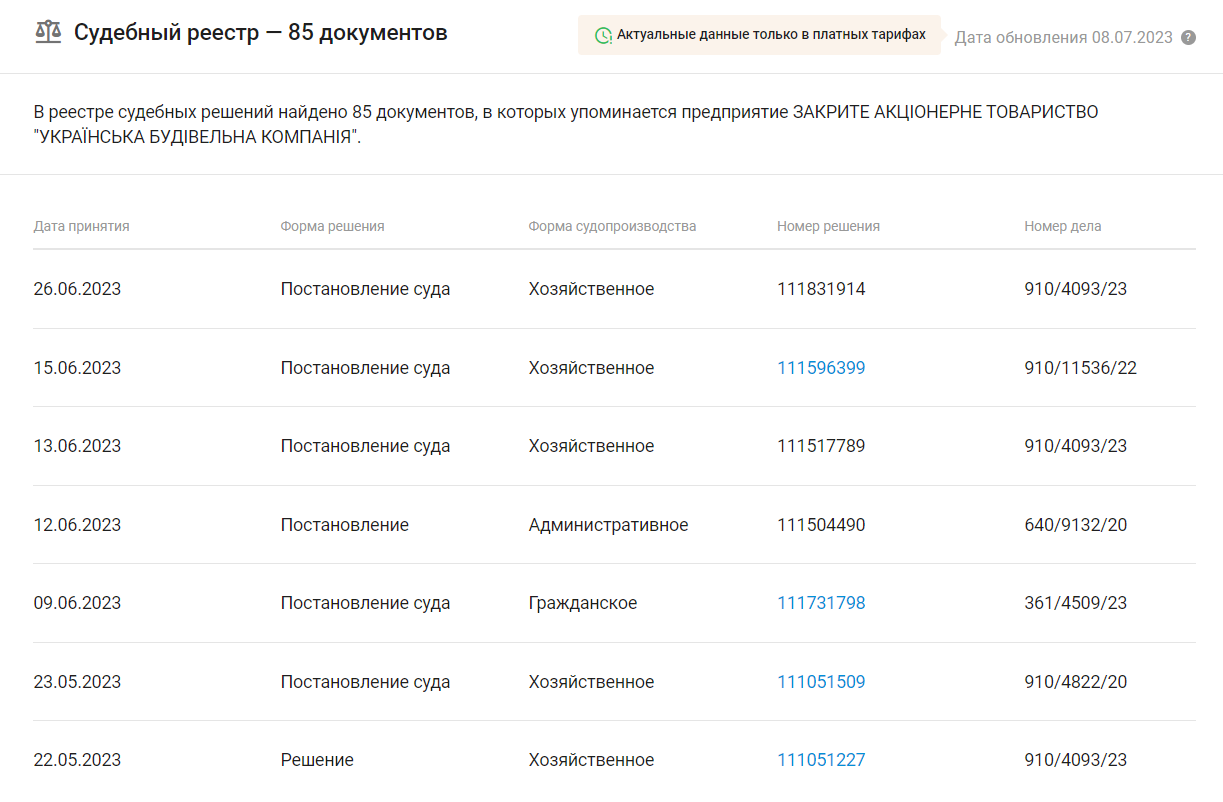Open decision link 111051509

[821, 682]
